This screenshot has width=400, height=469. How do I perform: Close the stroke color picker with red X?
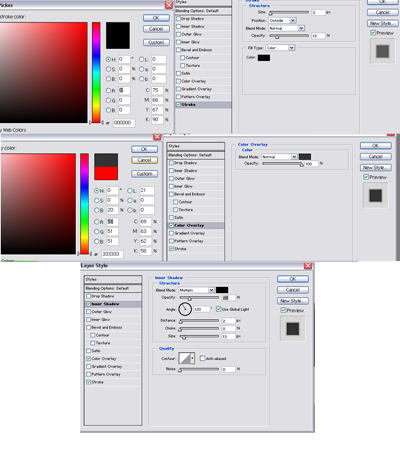[x=169, y=5]
